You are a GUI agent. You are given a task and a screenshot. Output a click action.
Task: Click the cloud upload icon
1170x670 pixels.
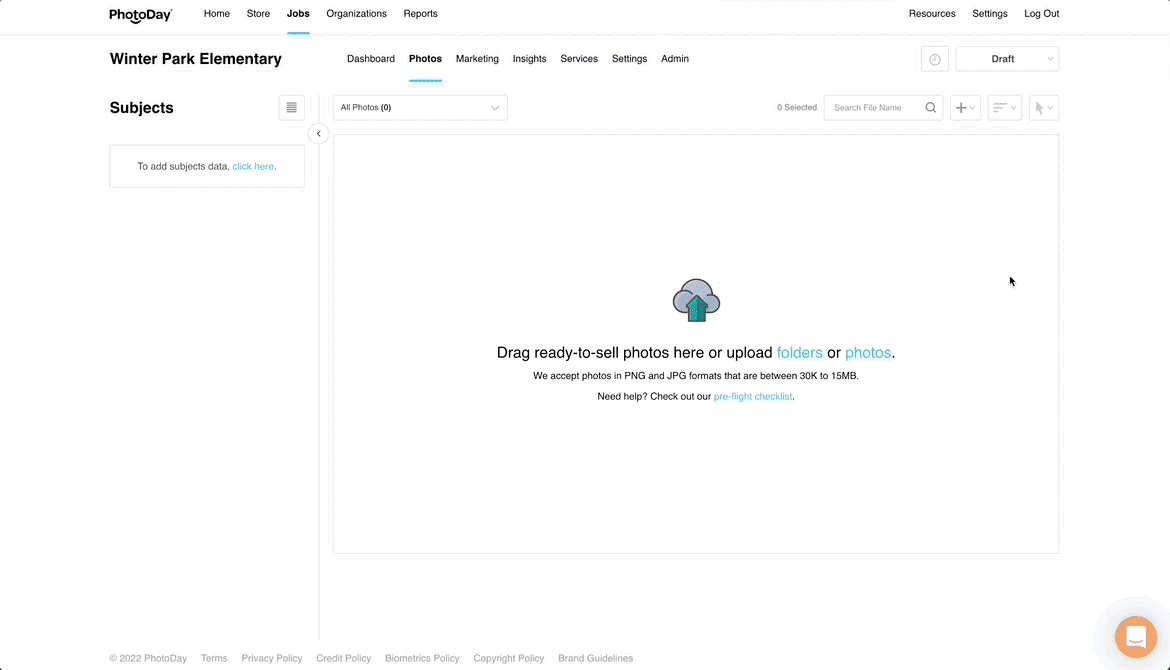(696, 300)
